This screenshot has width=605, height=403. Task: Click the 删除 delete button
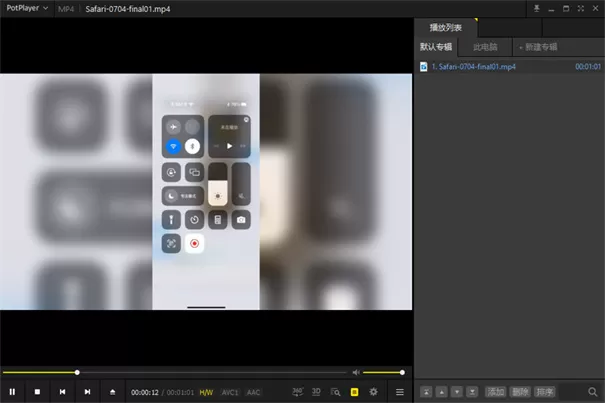(520, 392)
